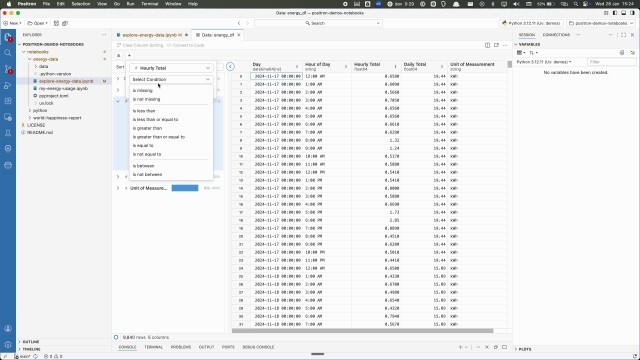
Task: Open the Terminal menu in menu bar
Action: pyautogui.click(x=149, y=4)
